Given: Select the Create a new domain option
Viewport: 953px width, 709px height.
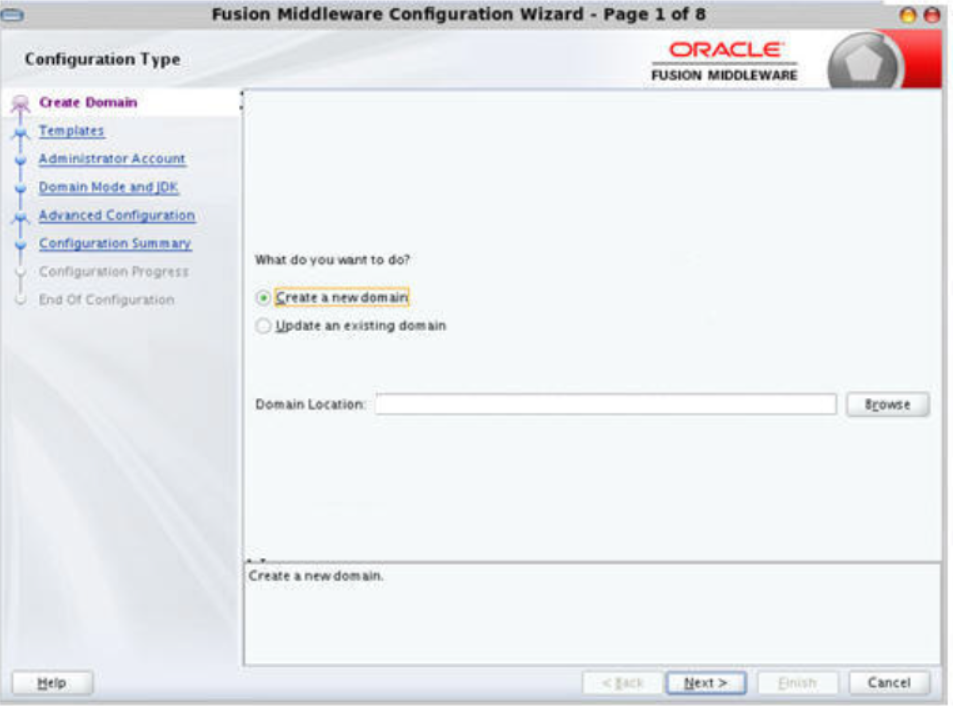Looking at the screenshot, I should 262,296.
